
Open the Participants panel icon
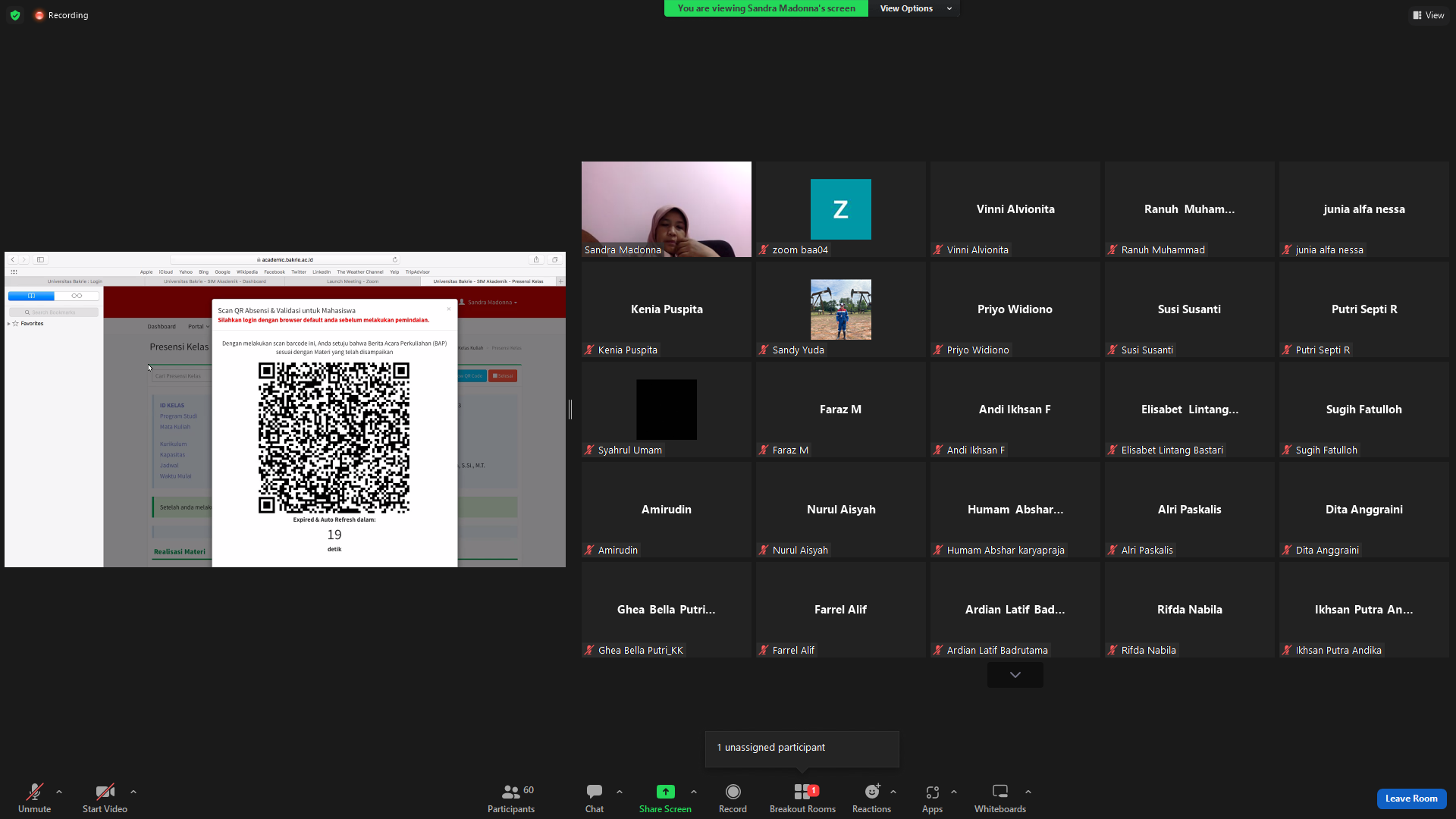click(511, 792)
